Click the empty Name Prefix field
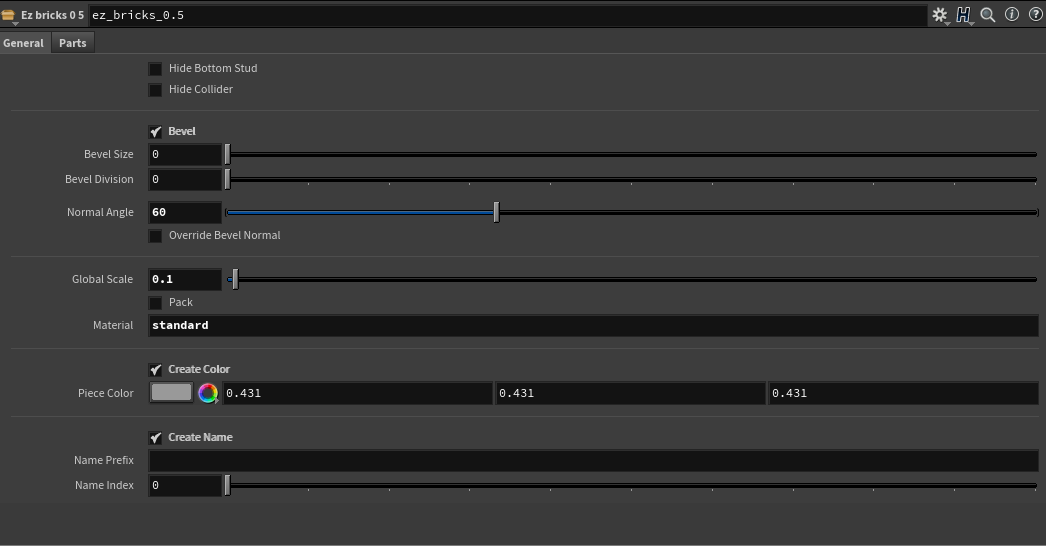This screenshot has width=1046, height=546. [x=593, y=461]
